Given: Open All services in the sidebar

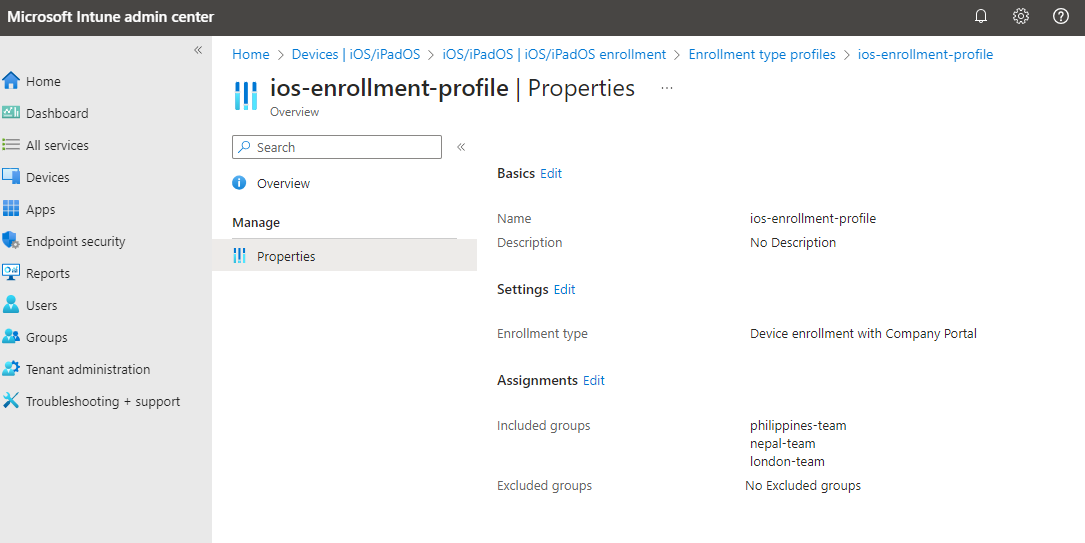Looking at the screenshot, I should [x=57, y=145].
